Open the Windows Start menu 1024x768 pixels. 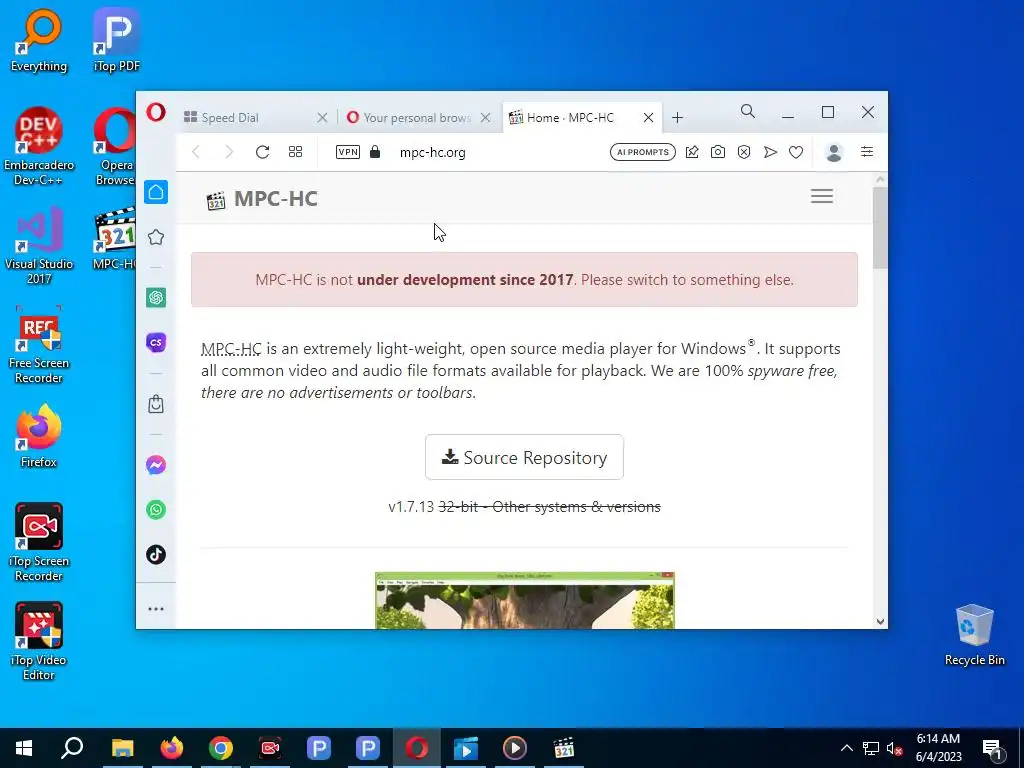click(x=24, y=748)
